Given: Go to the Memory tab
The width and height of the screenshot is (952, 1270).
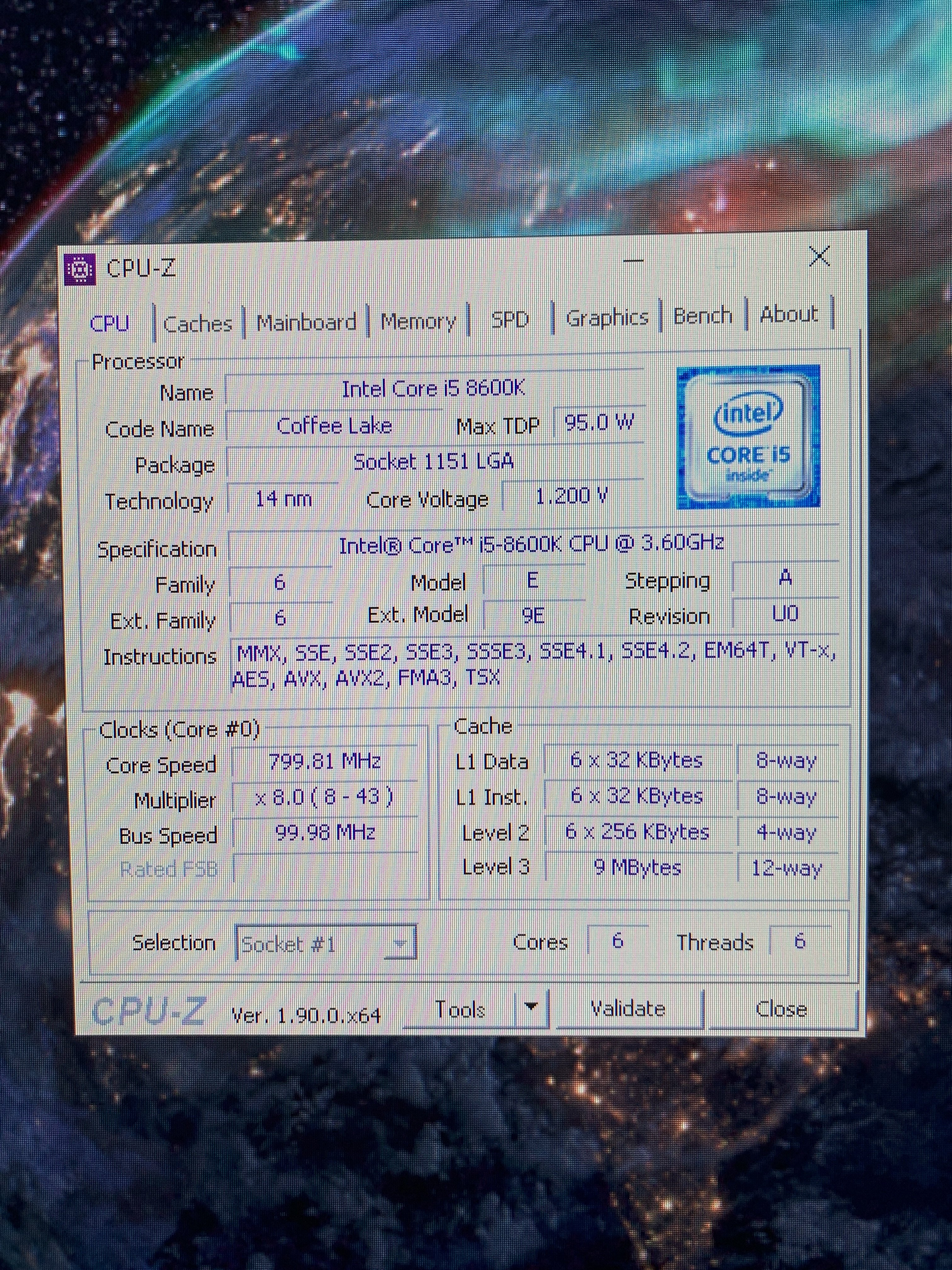Looking at the screenshot, I should click(418, 321).
